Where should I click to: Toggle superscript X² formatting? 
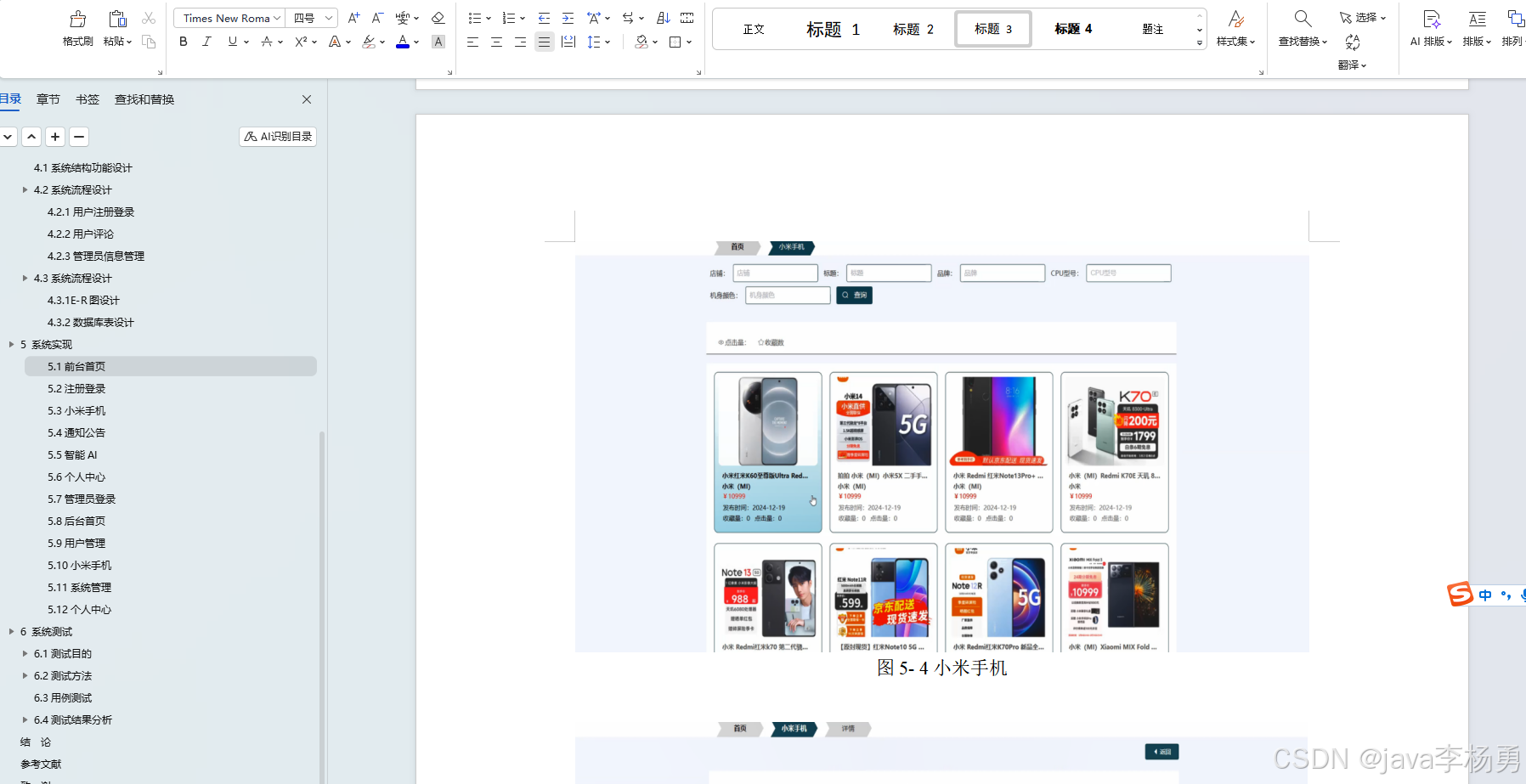point(301,42)
